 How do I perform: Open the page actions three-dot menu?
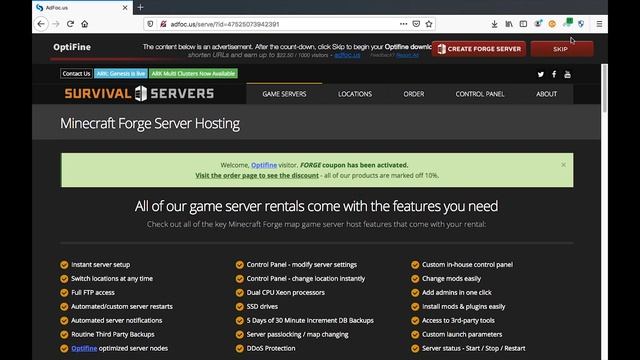[403, 24]
